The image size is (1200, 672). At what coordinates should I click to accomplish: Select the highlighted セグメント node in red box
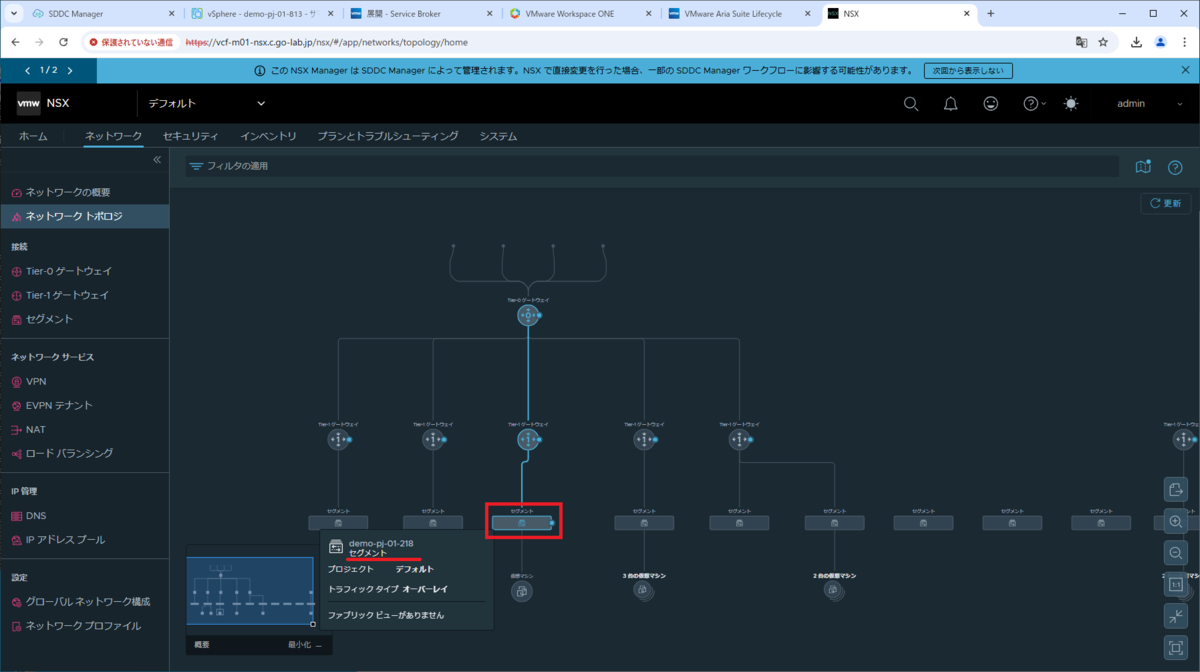coord(522,522)
